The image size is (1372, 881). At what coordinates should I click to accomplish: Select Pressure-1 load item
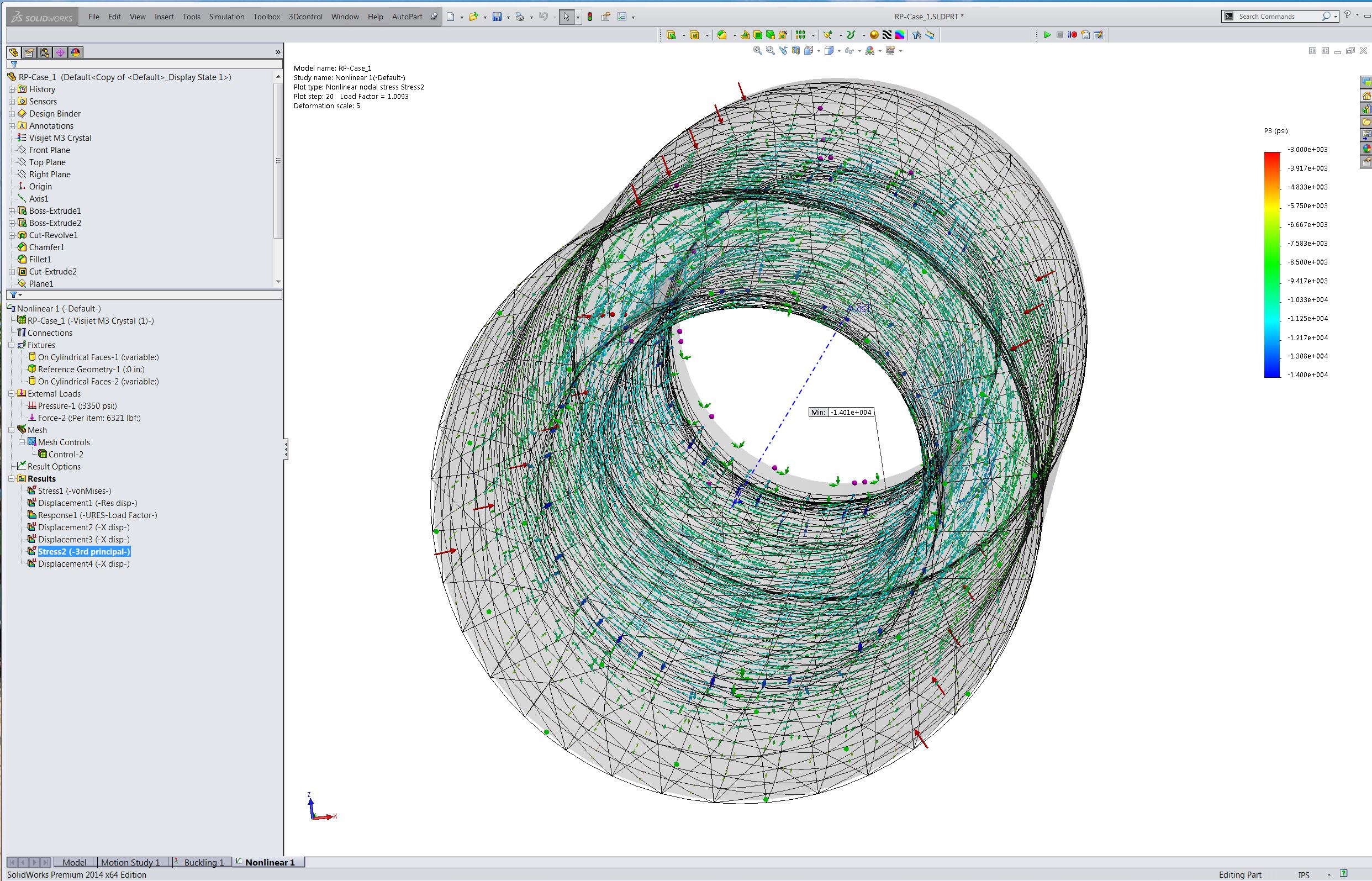77,405
